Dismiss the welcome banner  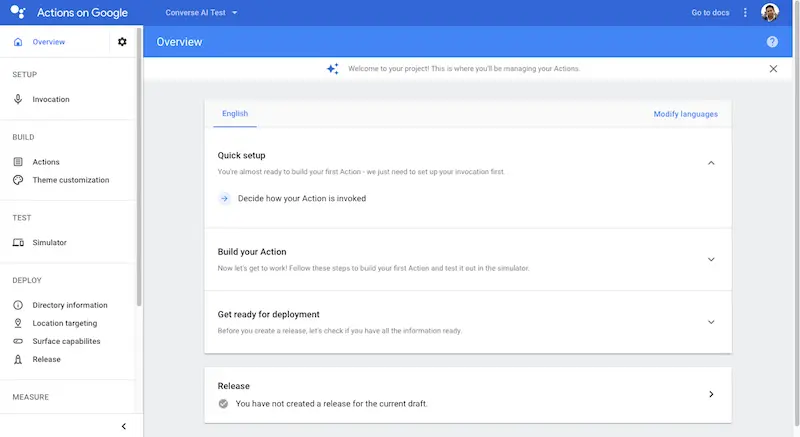pyautogui.click(x=773, y=69)
